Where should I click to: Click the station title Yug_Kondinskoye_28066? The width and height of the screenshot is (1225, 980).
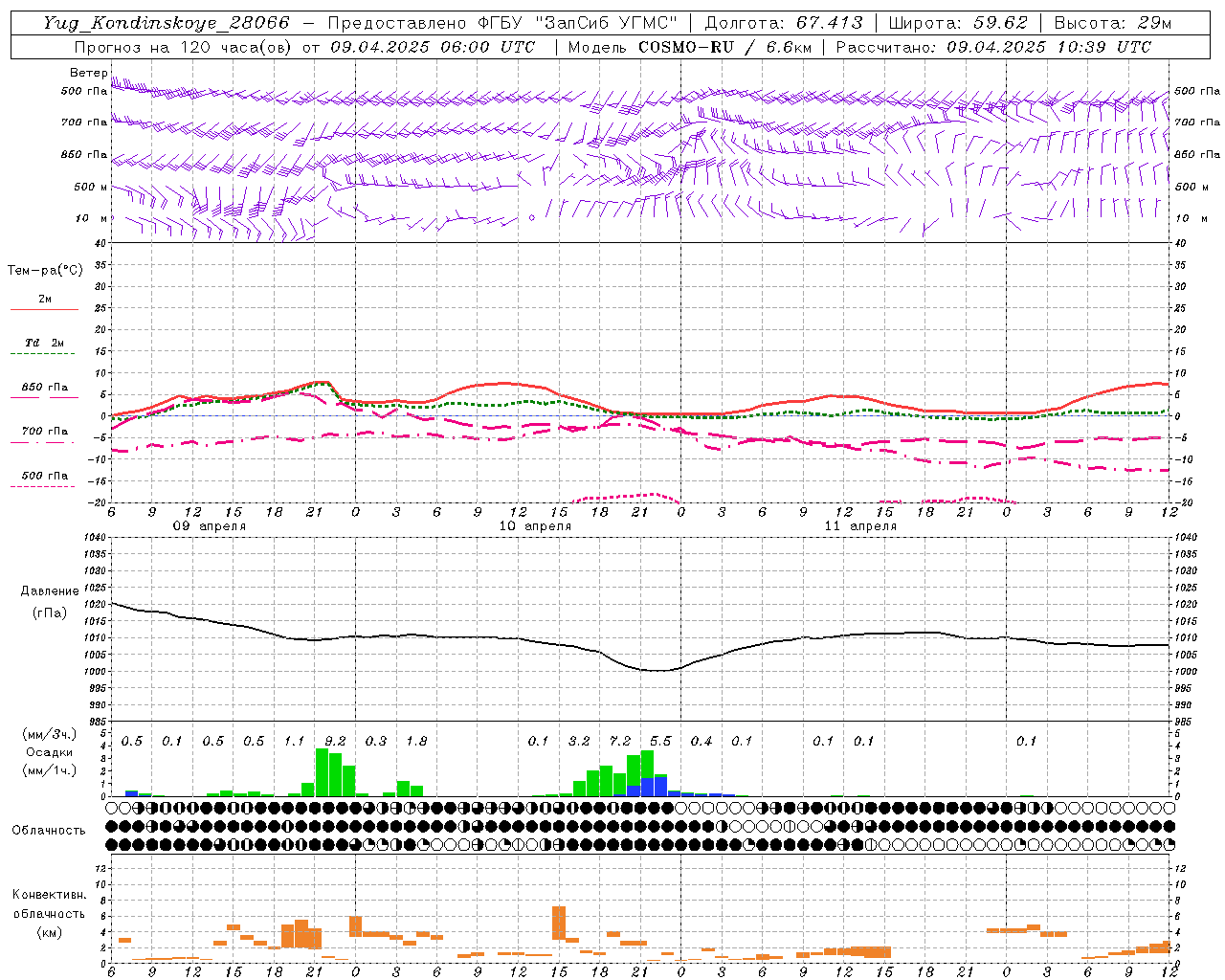pyautogui.click(x=166, y=23)
